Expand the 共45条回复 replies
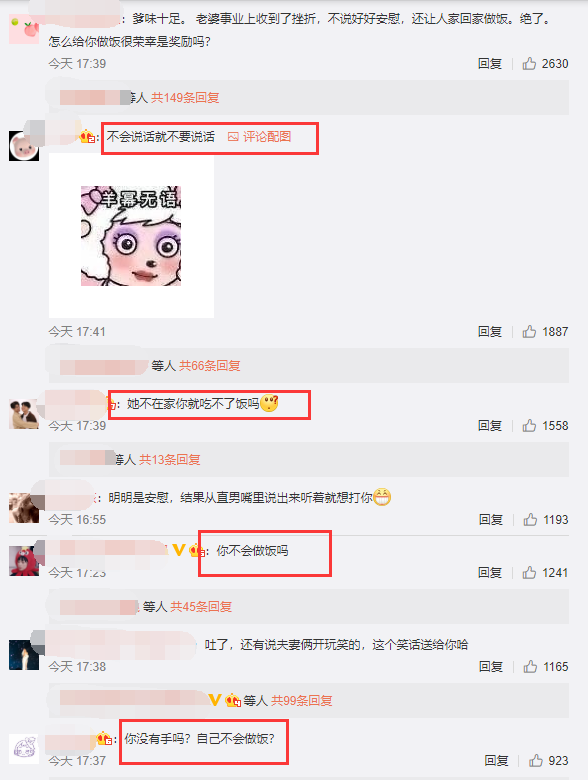Image resolution: width=588 pixels, height=780 pixels. pyautogui.click(x=201, y=606)
